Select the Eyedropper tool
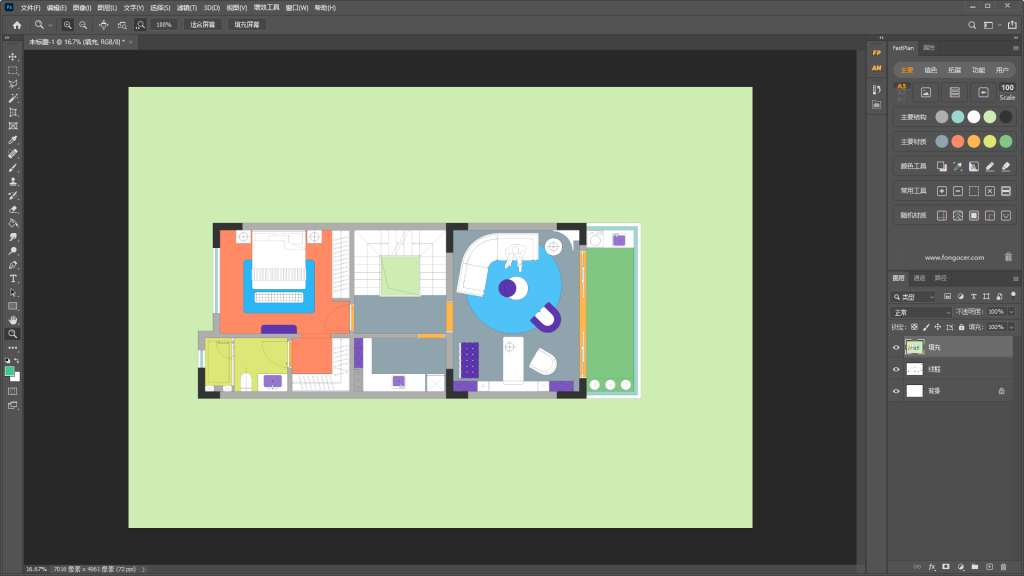This screenshot has height=576, width=1024. click(12, 140)
